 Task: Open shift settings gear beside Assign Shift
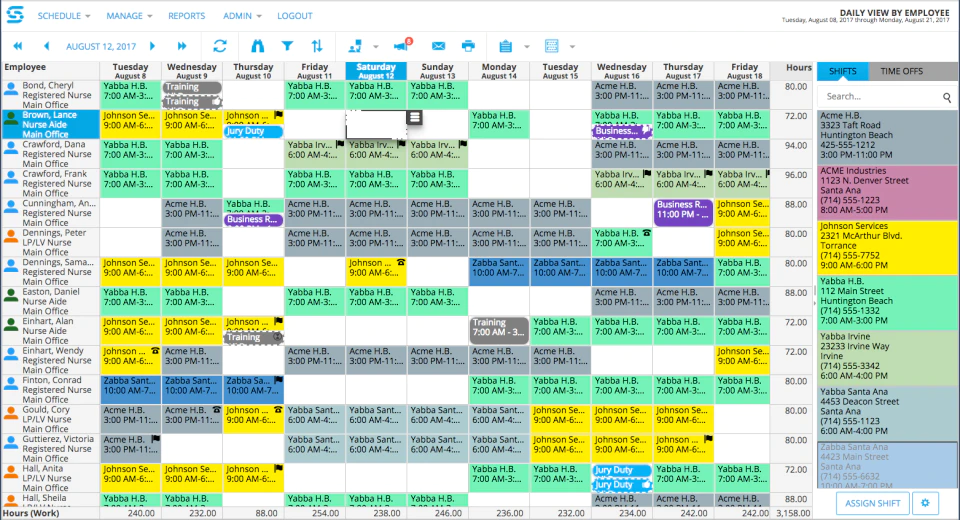click(x=925, y=503)
